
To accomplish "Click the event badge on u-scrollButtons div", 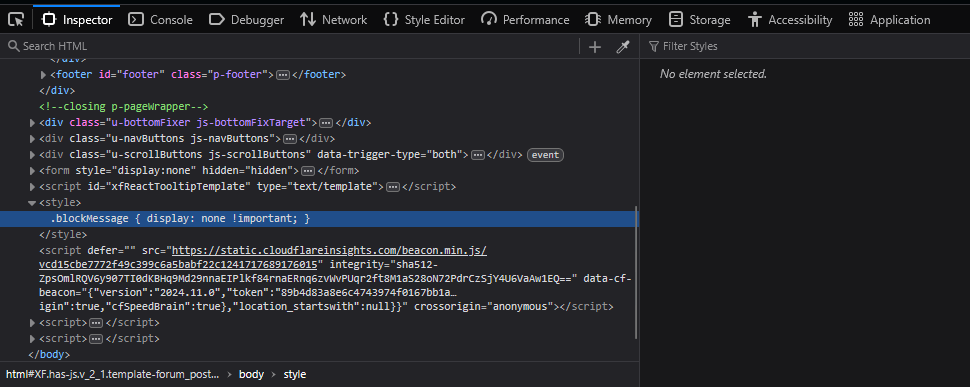I will coord(545,155).
